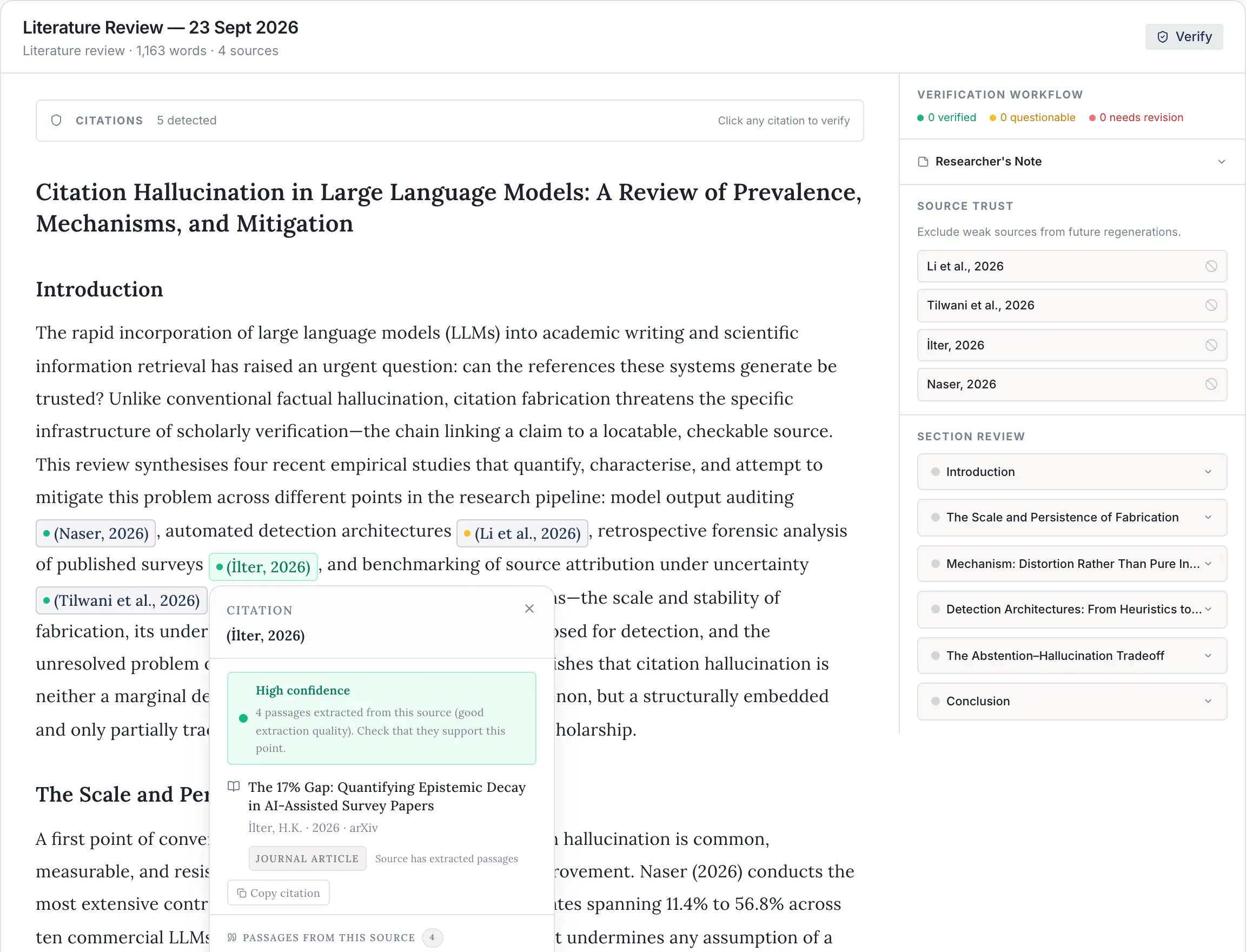Close the citation popup
This screenshot has height=952, width=1246.
(x=529, y=609)
